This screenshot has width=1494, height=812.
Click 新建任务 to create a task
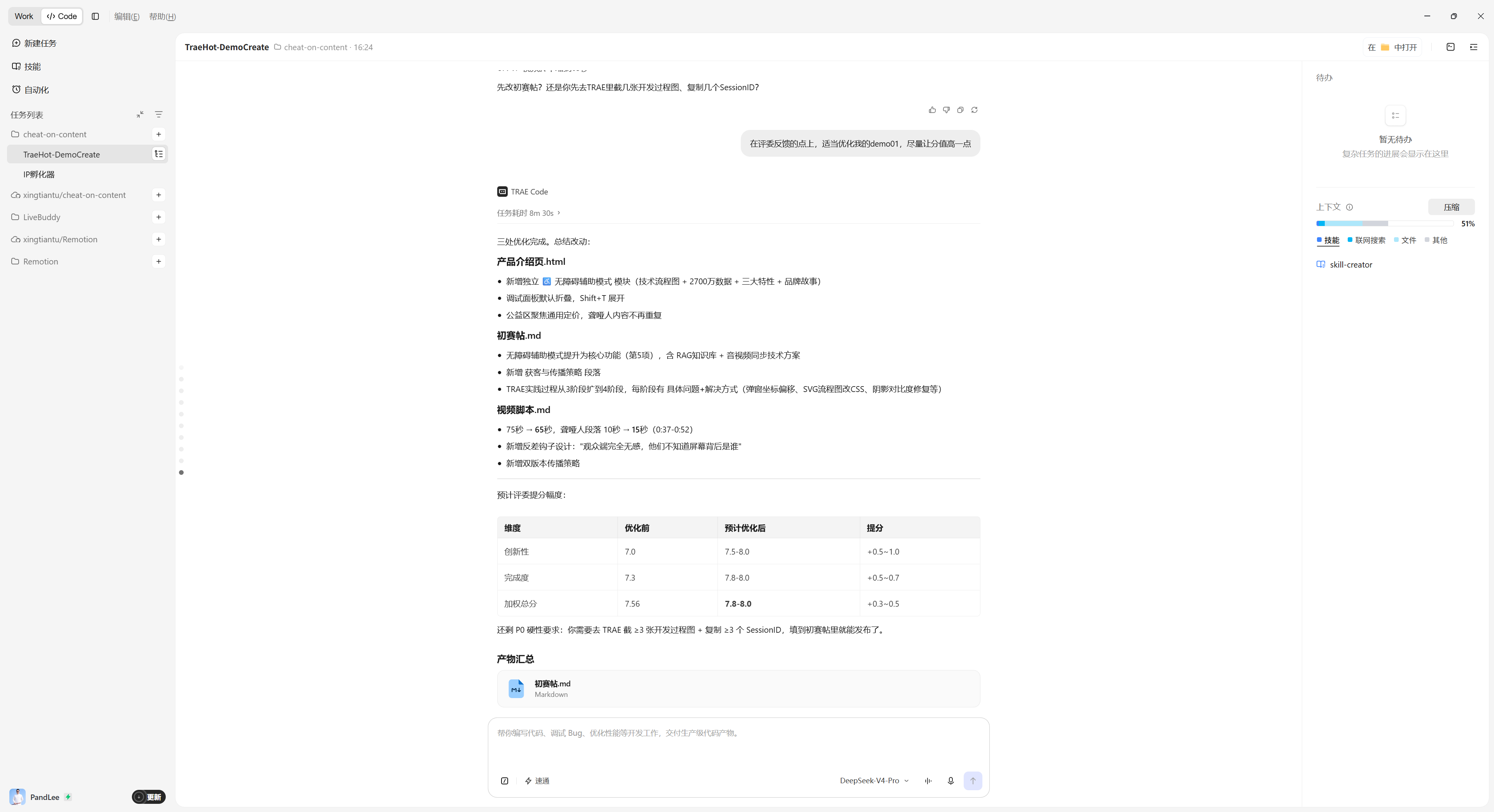[34, 44]
